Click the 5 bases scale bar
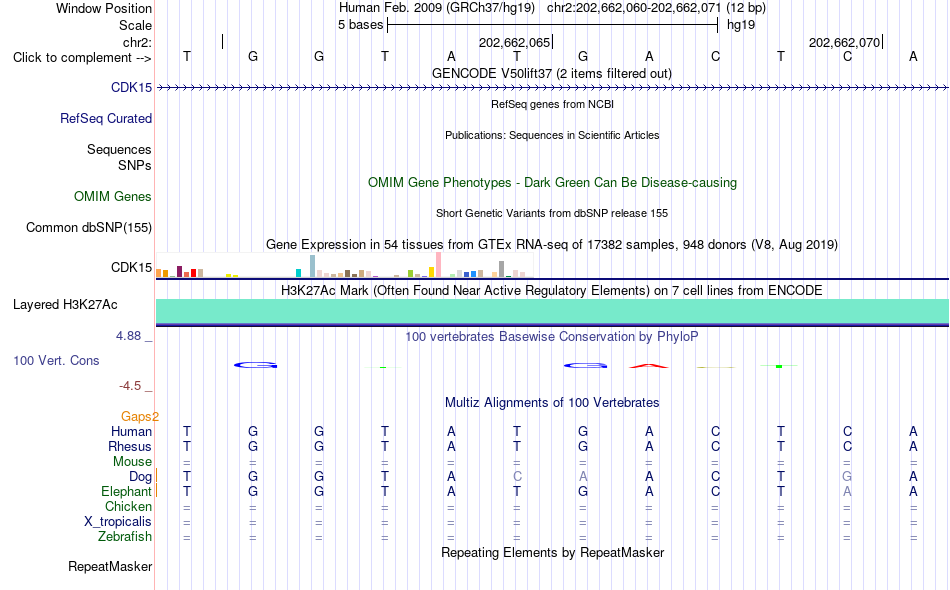Screen dimensions: 950x590 point(553,25)
